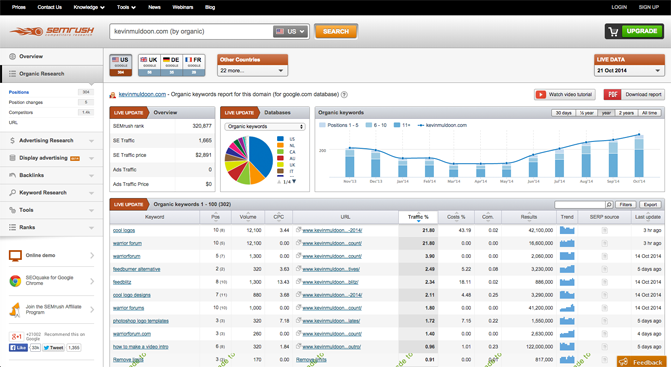The width and height of the screenshot is (671, 367).
Task: Click the Backlinks link icon
Action: coord(12,175)
